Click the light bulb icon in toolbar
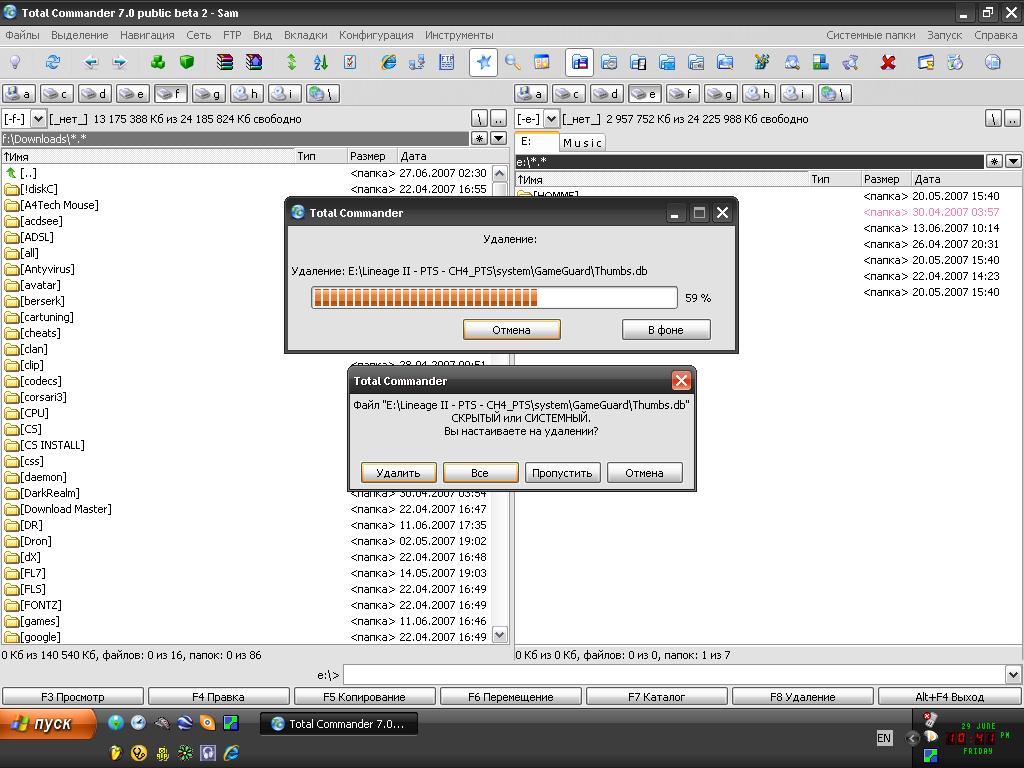 click(x=15, y=62)
